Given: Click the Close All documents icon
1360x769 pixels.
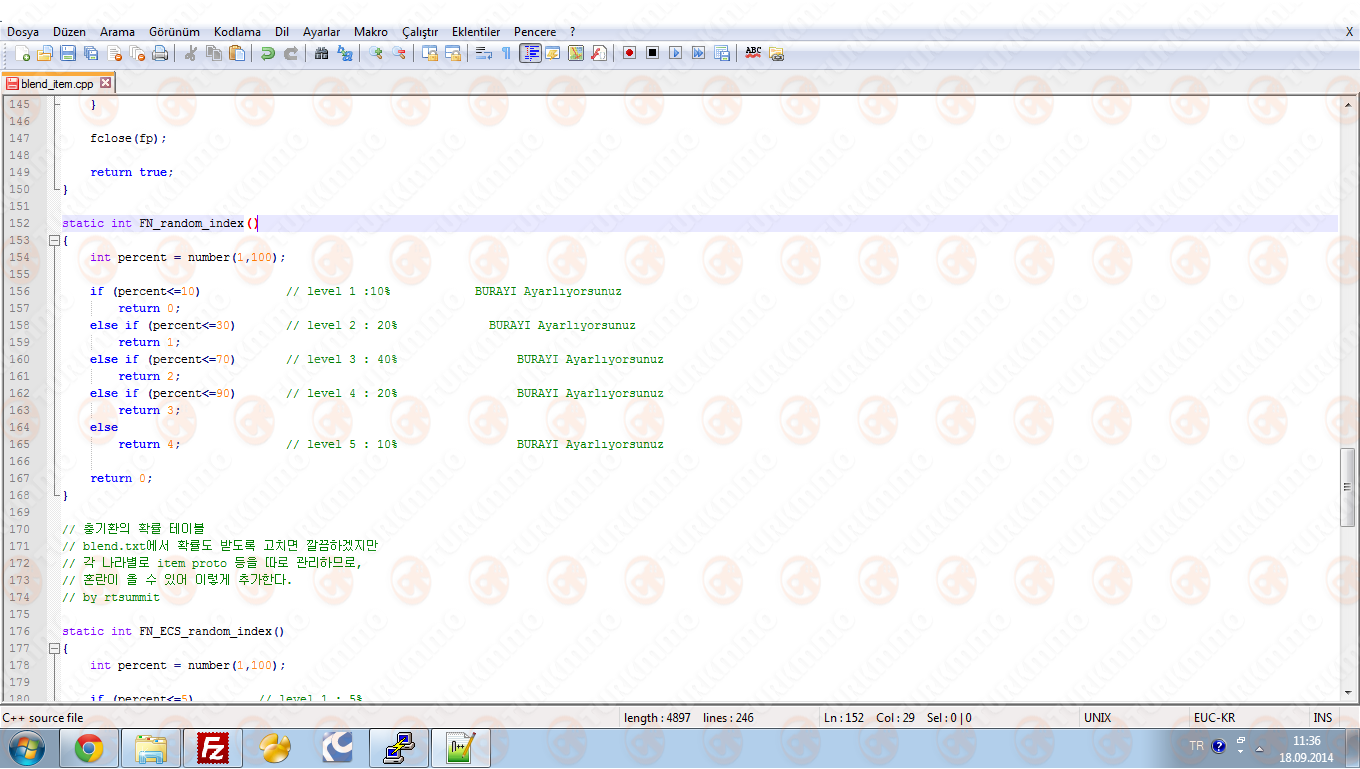Looking at the screenshot, I should tap(137, 53).
